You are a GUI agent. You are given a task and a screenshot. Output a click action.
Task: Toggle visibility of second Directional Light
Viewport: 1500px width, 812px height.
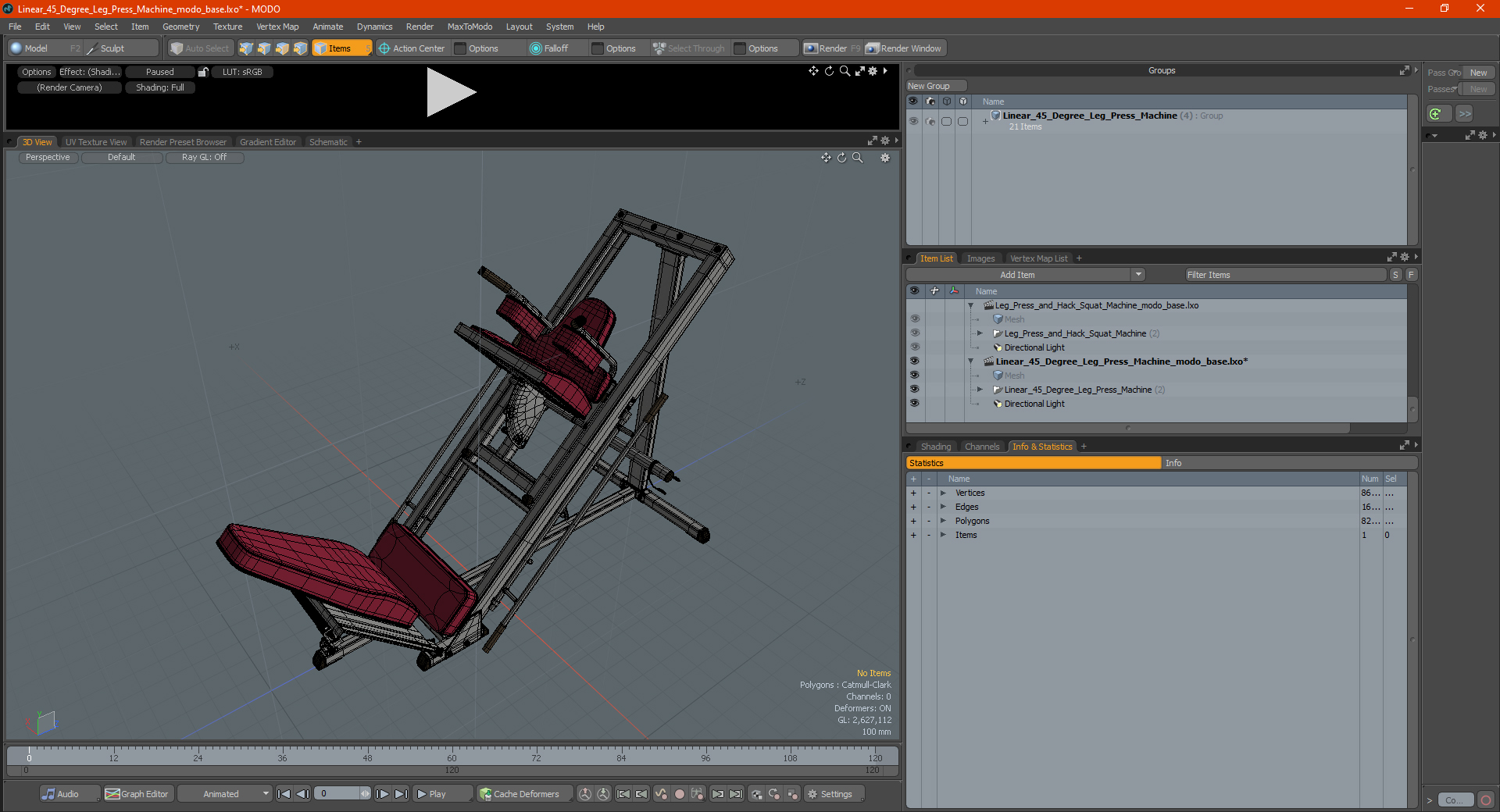915,404
